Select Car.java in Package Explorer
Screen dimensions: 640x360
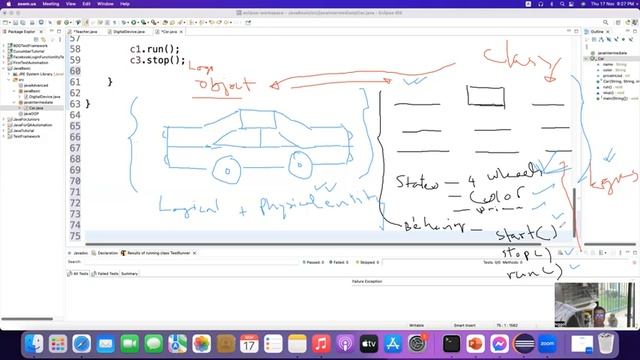[36, 108]
